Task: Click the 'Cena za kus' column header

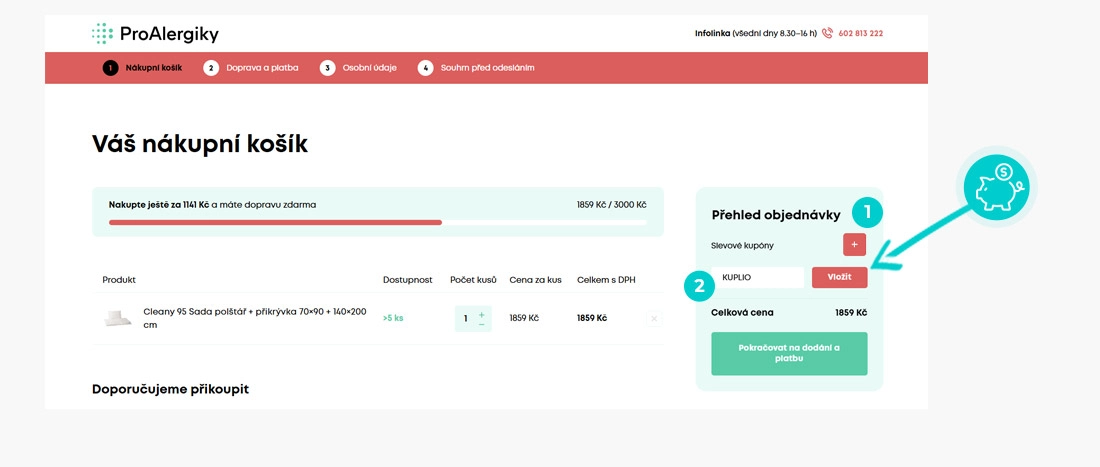Action: pos(535,280)
